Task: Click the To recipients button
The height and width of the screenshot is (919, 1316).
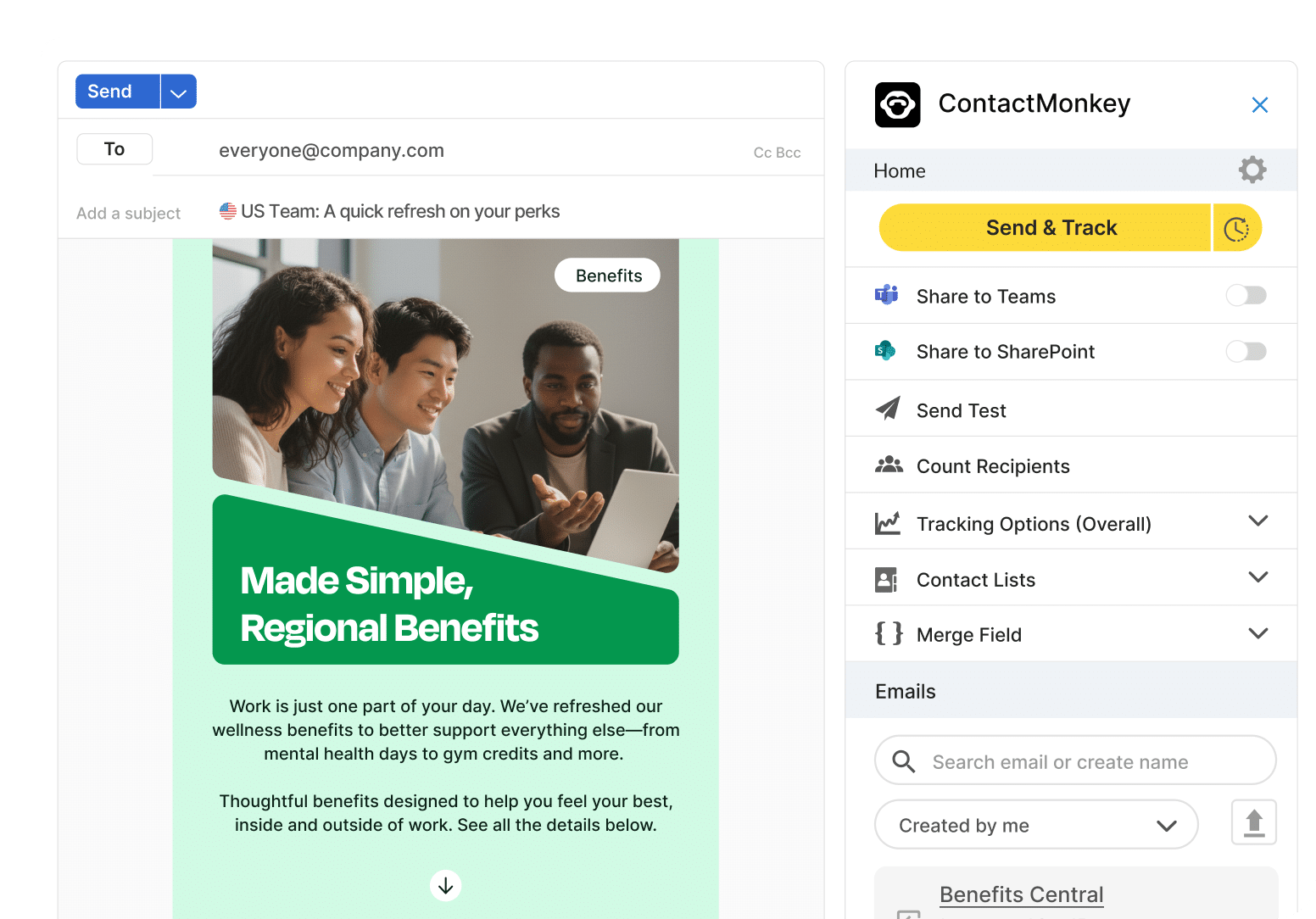Action: click(114, 149)
